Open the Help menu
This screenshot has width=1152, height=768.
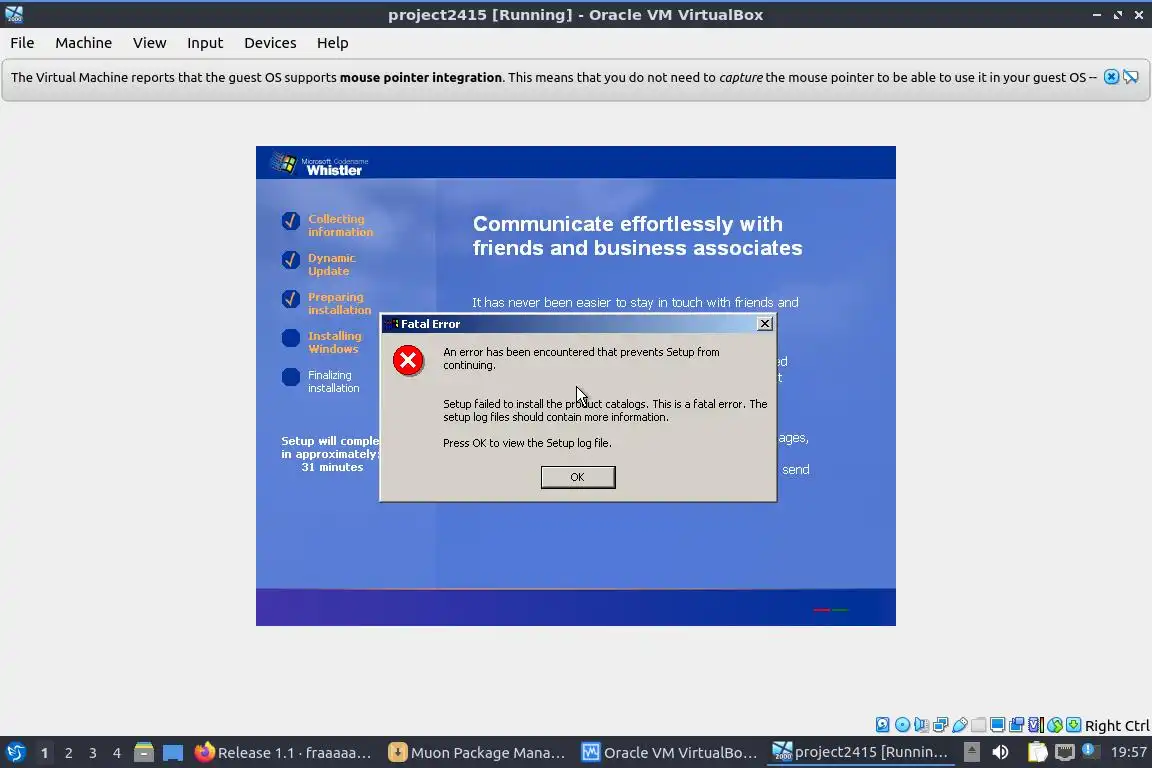(332, 43)
